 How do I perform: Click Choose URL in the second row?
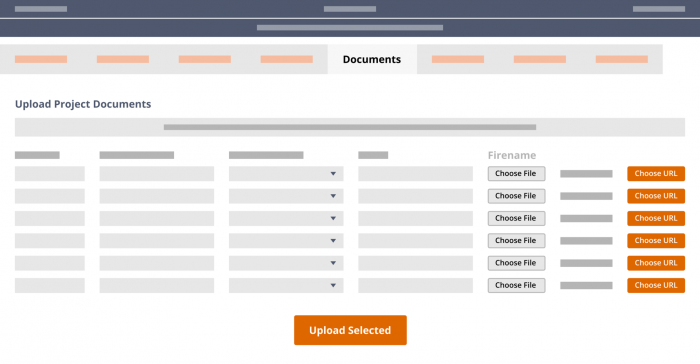coord(656,196)
